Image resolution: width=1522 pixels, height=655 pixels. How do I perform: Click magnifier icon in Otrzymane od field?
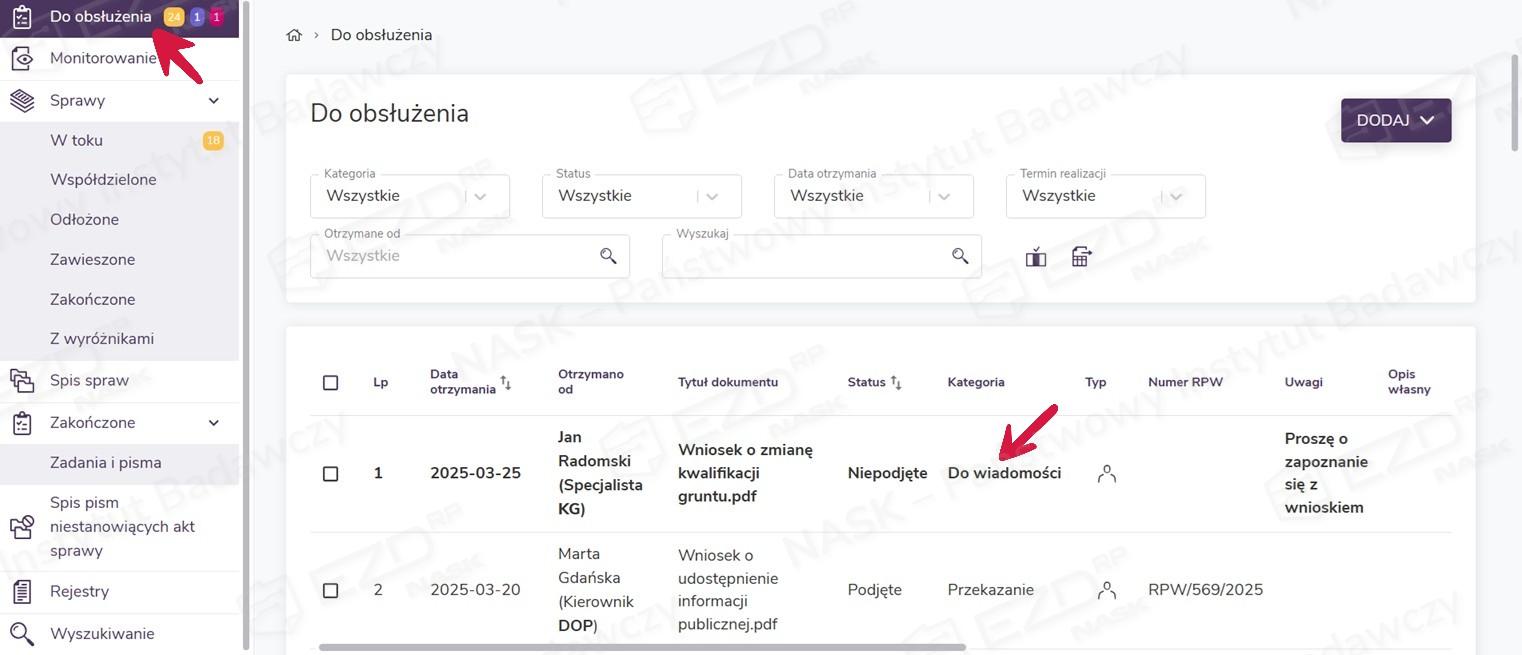(x=608, y=256)
